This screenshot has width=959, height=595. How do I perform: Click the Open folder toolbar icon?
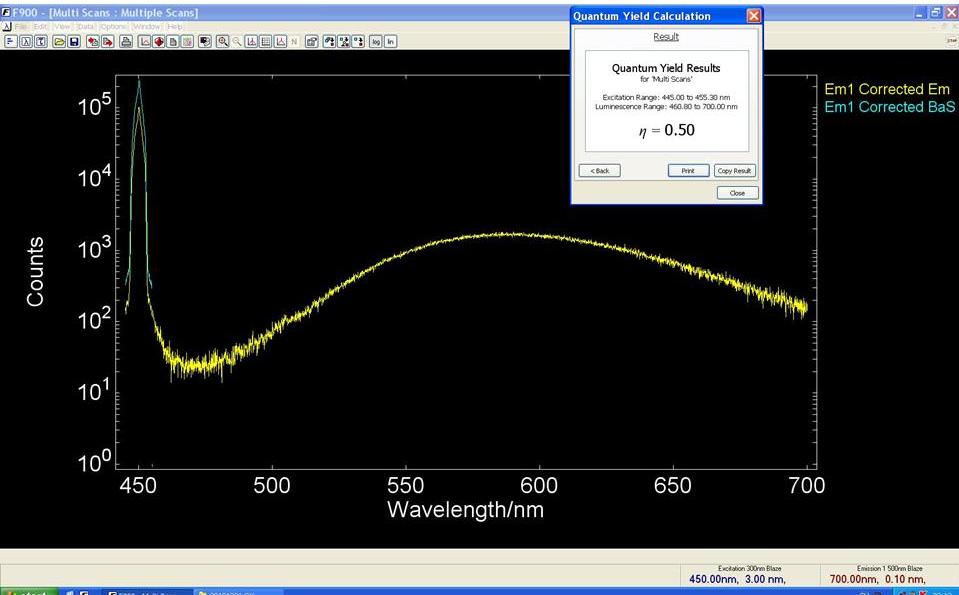point(59,42)
